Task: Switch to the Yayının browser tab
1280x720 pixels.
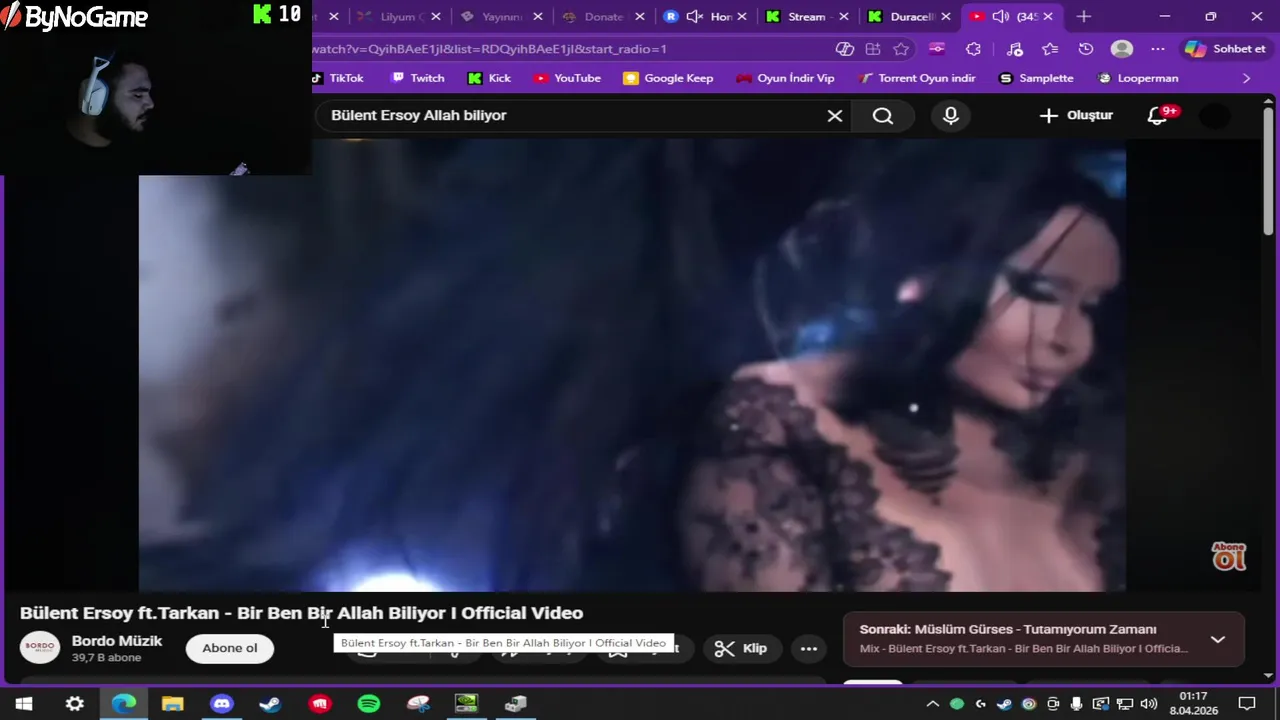Action: (x=502, y=17)
